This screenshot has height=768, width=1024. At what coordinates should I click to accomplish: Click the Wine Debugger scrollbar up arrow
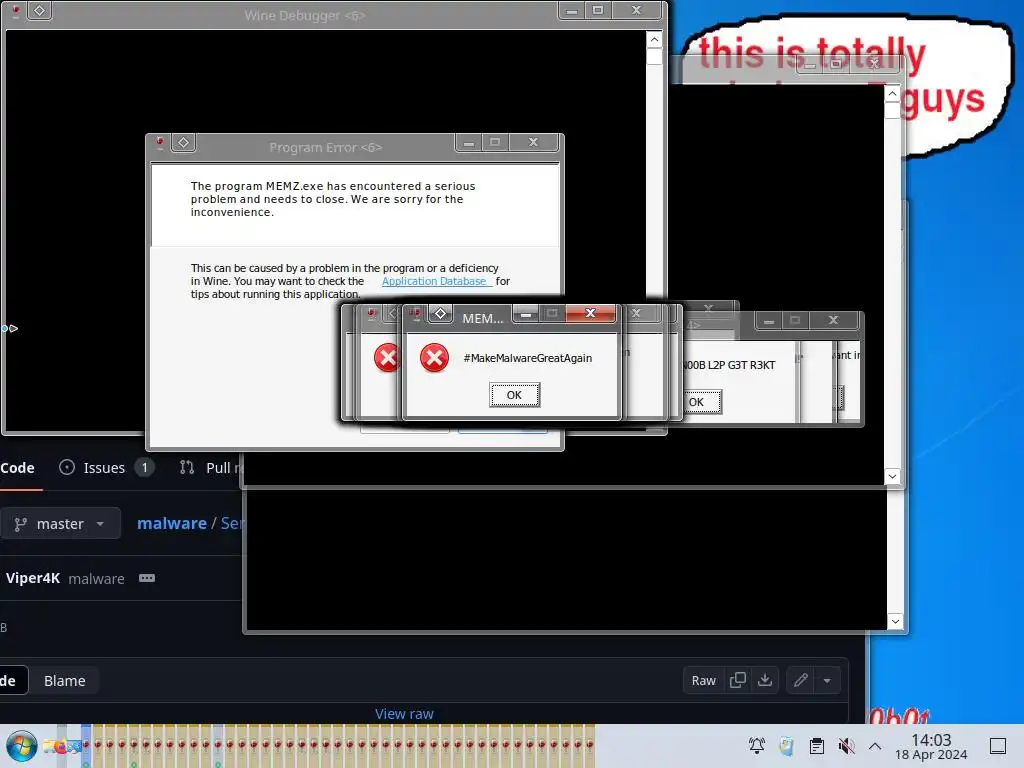(x=654, y=40)
